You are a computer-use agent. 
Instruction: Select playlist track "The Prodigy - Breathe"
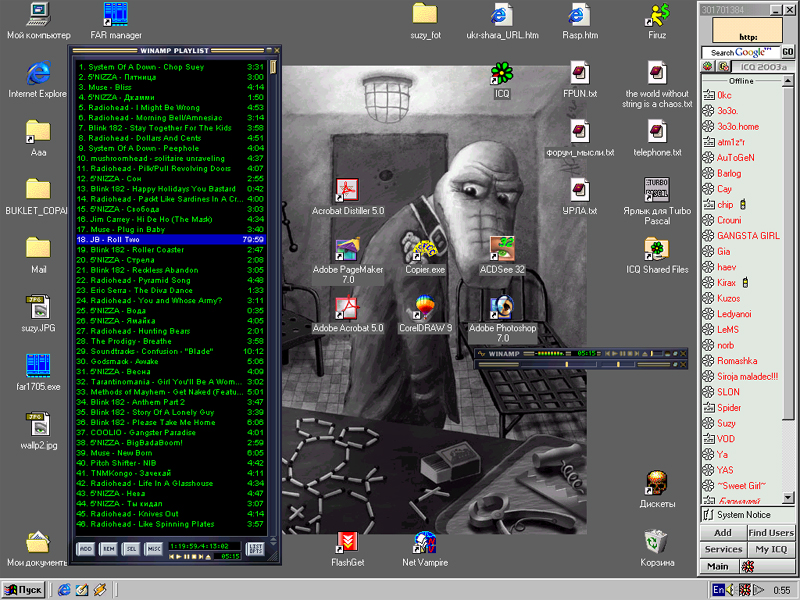click(171, 341)
